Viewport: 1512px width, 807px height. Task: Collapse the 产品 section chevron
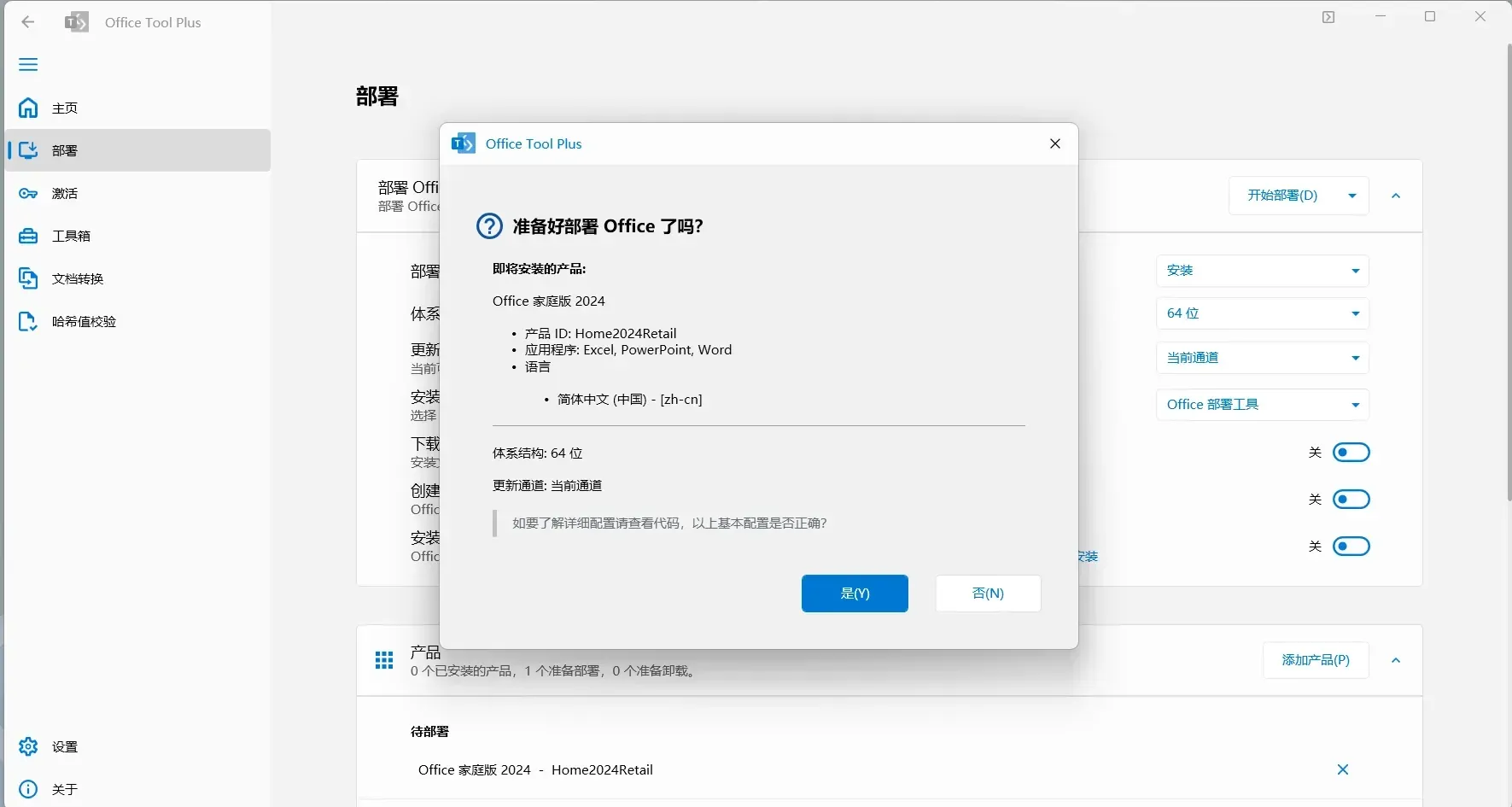click(1396, 660)
